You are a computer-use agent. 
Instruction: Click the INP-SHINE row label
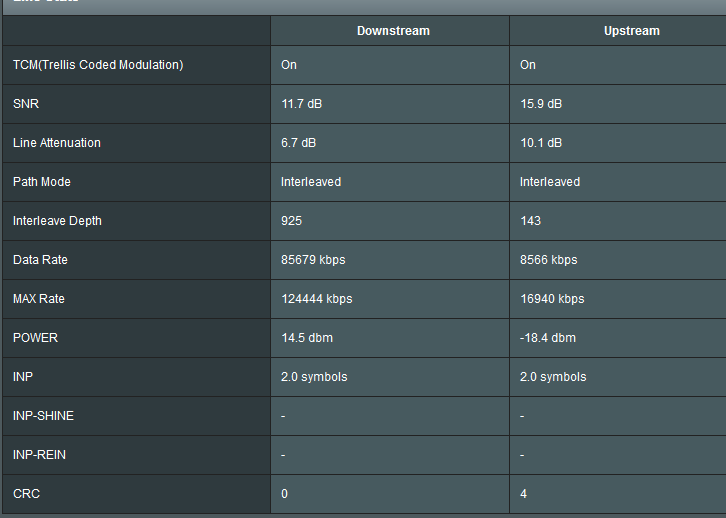tap(43, 416)
